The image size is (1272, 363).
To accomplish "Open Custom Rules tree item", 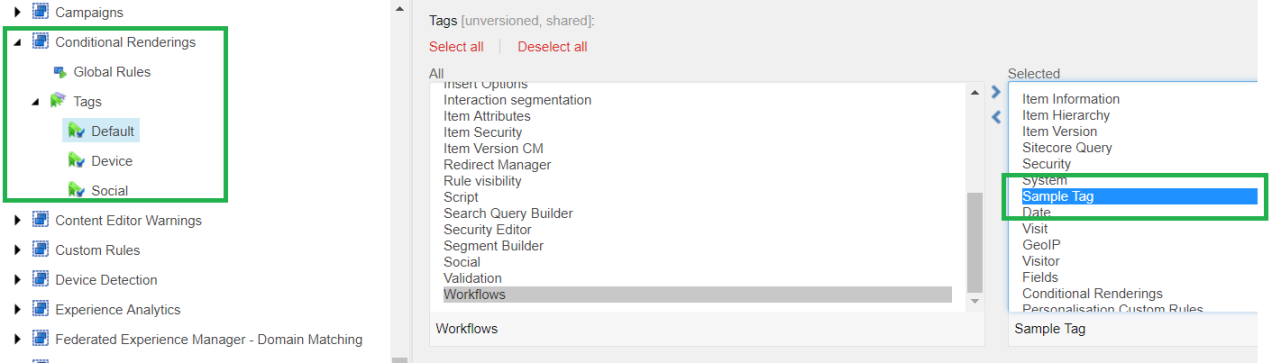I will 97,250.
